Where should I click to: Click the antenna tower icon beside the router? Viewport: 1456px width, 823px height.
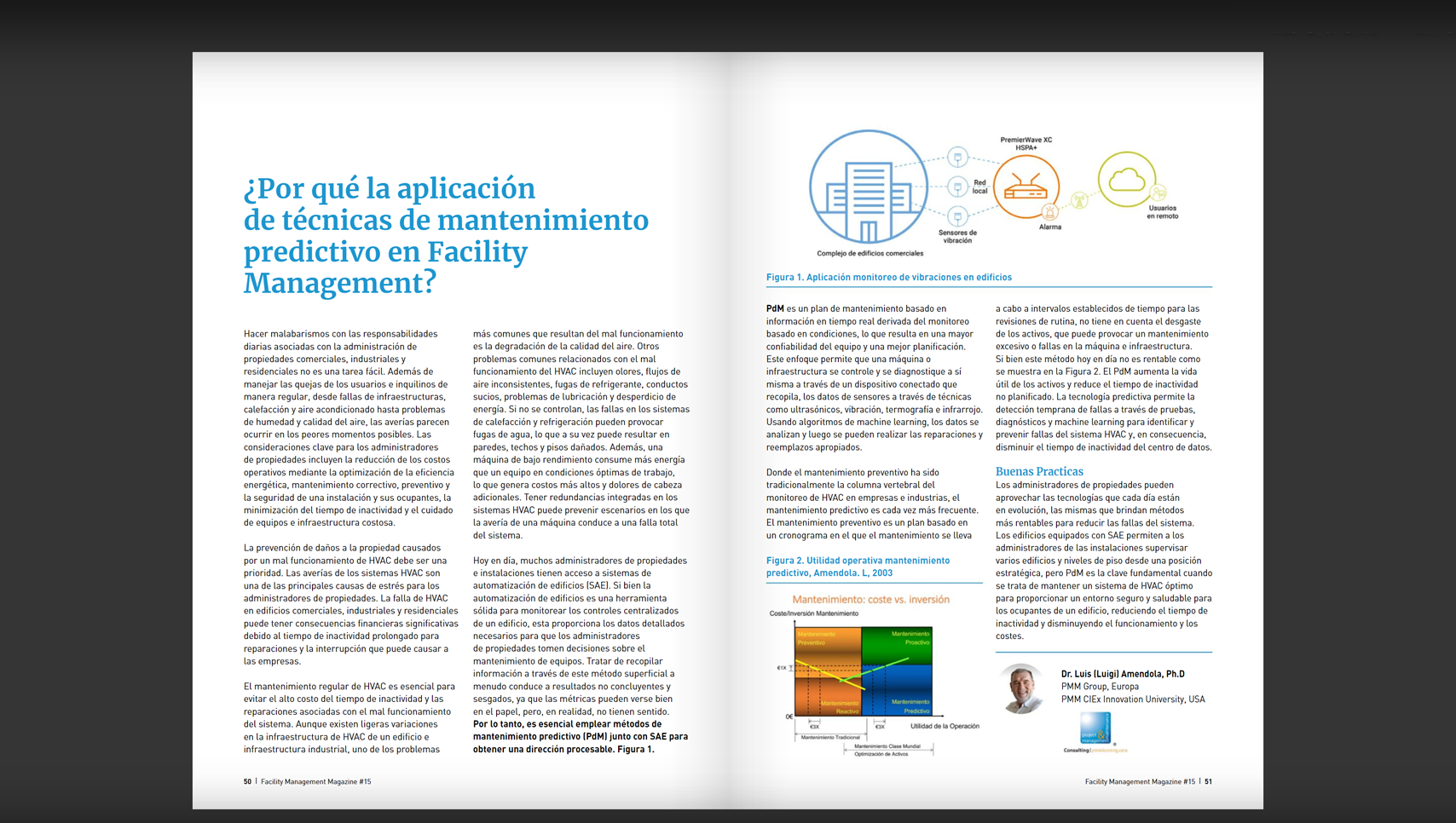coord(1079,201)
